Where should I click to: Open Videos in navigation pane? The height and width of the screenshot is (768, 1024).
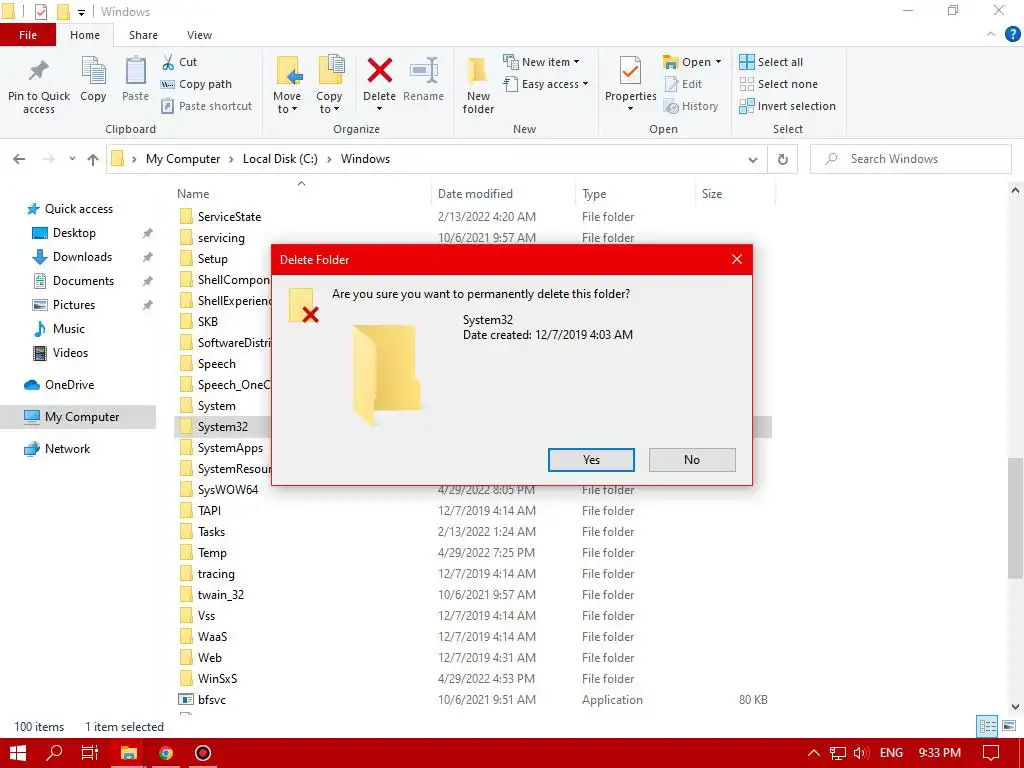point(70,353)
